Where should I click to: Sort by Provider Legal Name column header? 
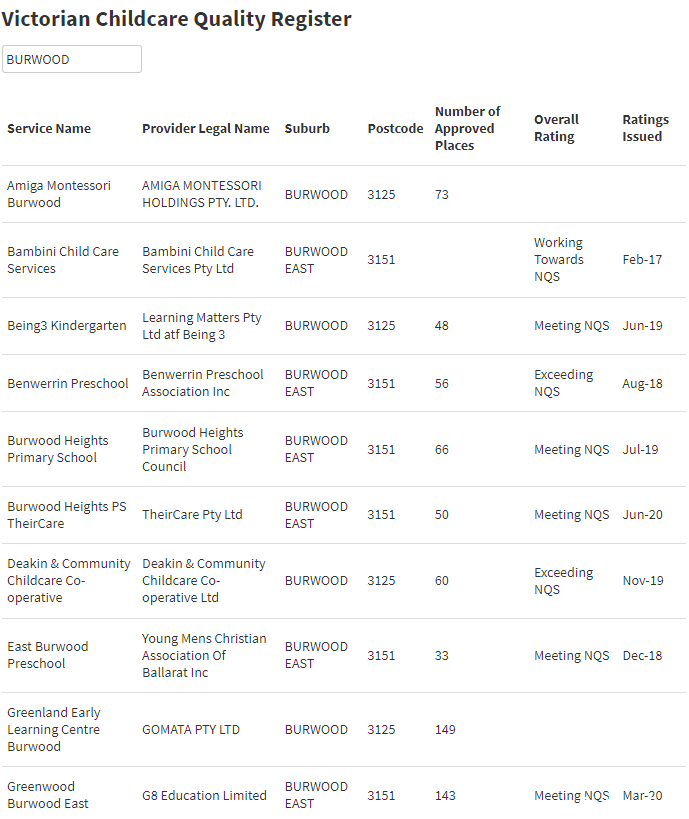[x=206, y=128]
